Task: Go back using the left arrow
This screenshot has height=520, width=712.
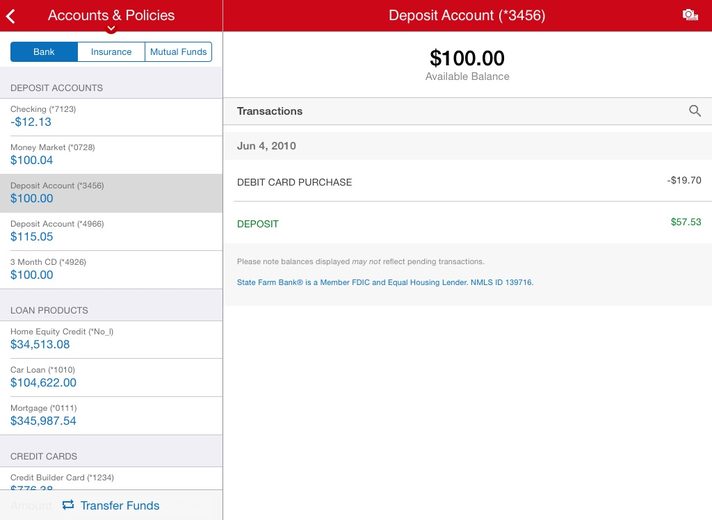Action: (11, 16)
